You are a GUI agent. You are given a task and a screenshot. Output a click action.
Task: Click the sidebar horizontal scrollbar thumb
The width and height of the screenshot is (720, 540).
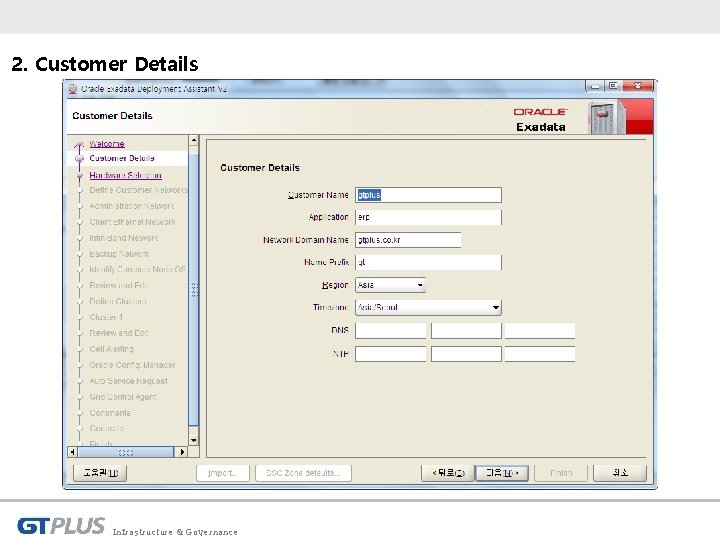click(x=126, y=452)
